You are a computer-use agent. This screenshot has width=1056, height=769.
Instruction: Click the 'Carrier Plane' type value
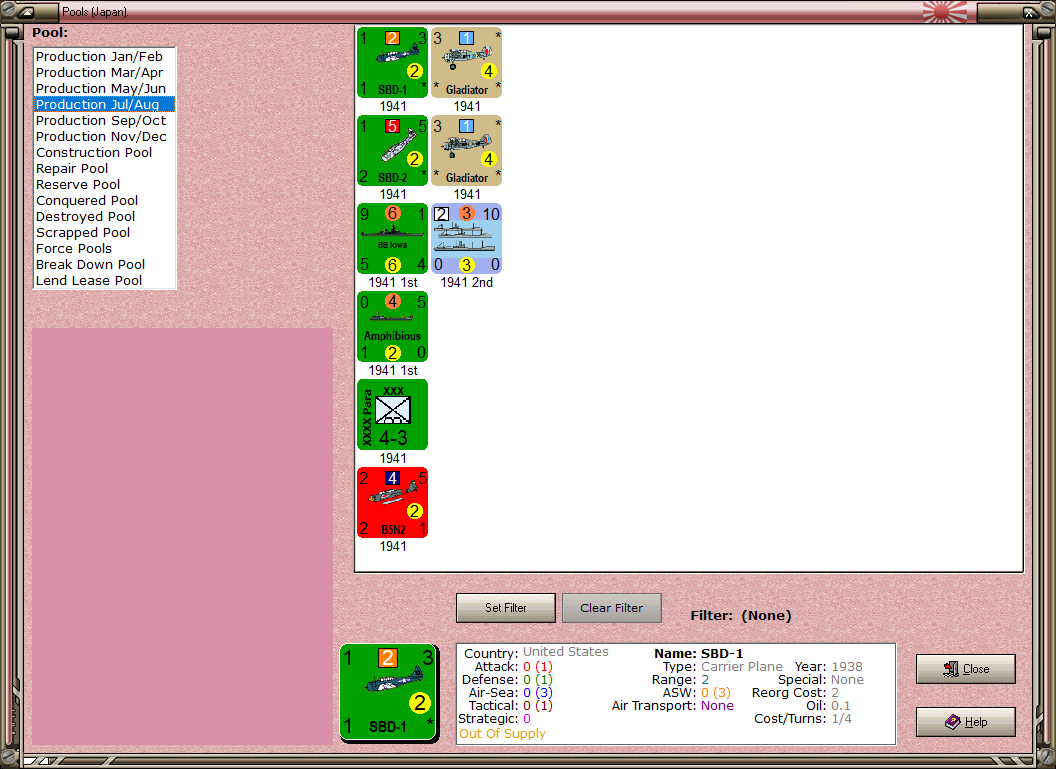coord(741,667)
